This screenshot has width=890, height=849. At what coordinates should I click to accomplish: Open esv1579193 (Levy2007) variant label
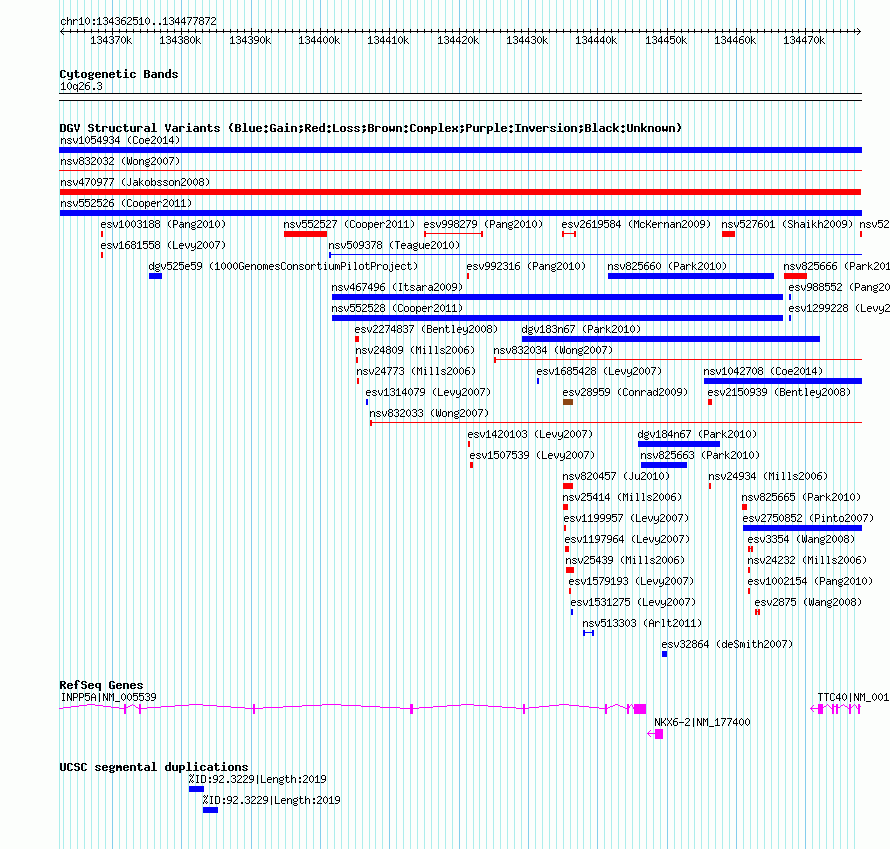[x=631, y=581]
